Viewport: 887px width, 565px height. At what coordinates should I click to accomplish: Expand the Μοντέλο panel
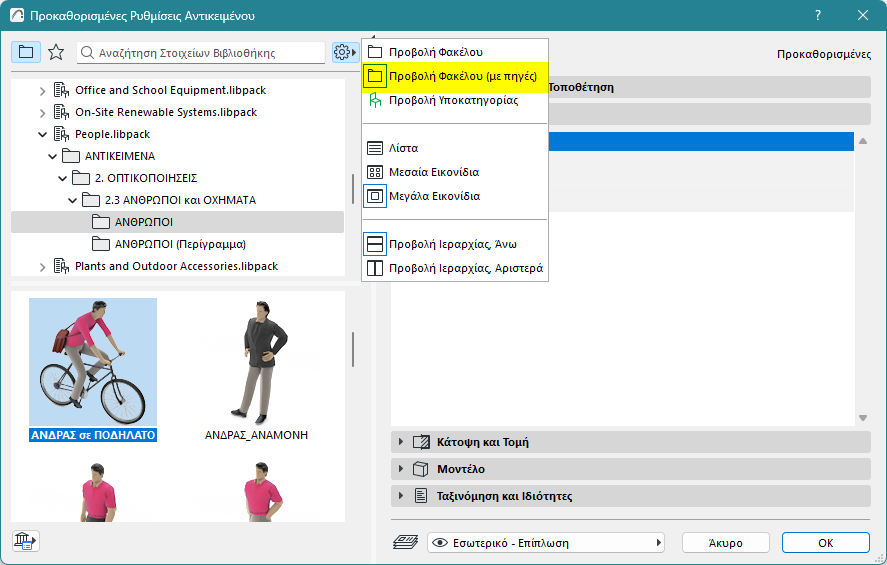[x=401, y=469]
